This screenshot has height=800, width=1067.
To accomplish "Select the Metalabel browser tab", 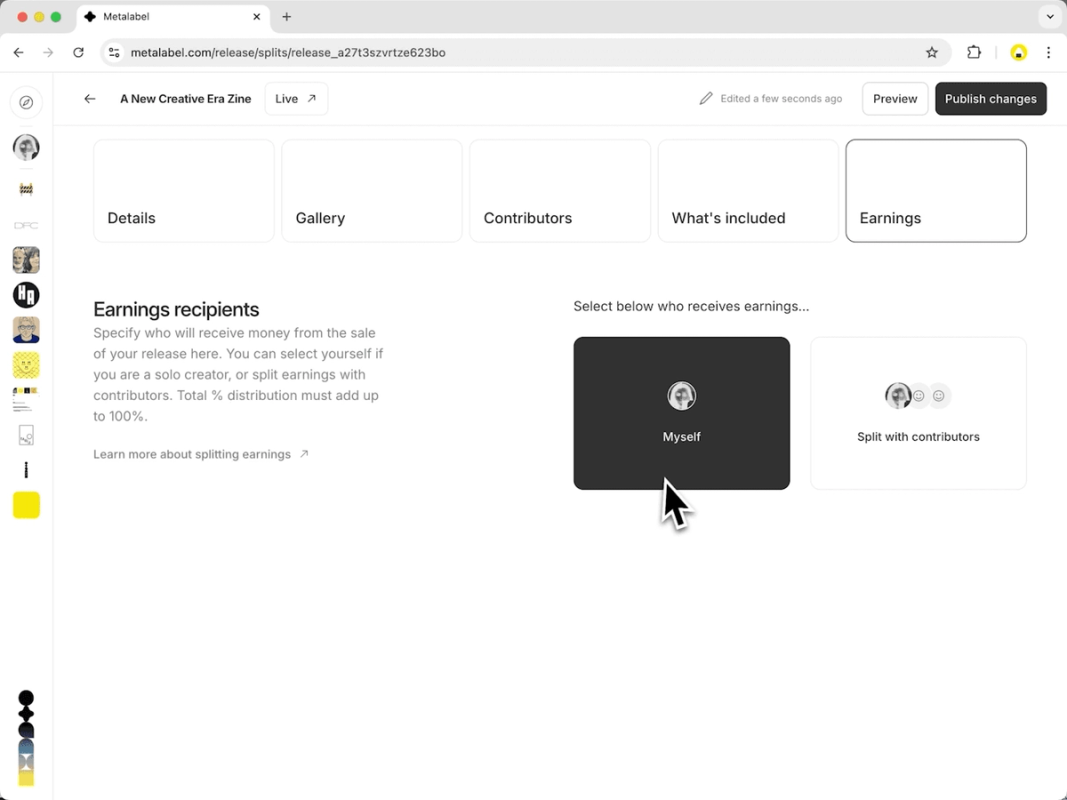I will click(174, 16).
